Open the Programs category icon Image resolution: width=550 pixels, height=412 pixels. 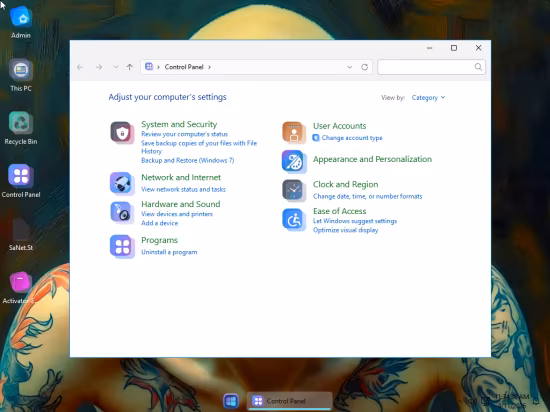pos(122,246)
